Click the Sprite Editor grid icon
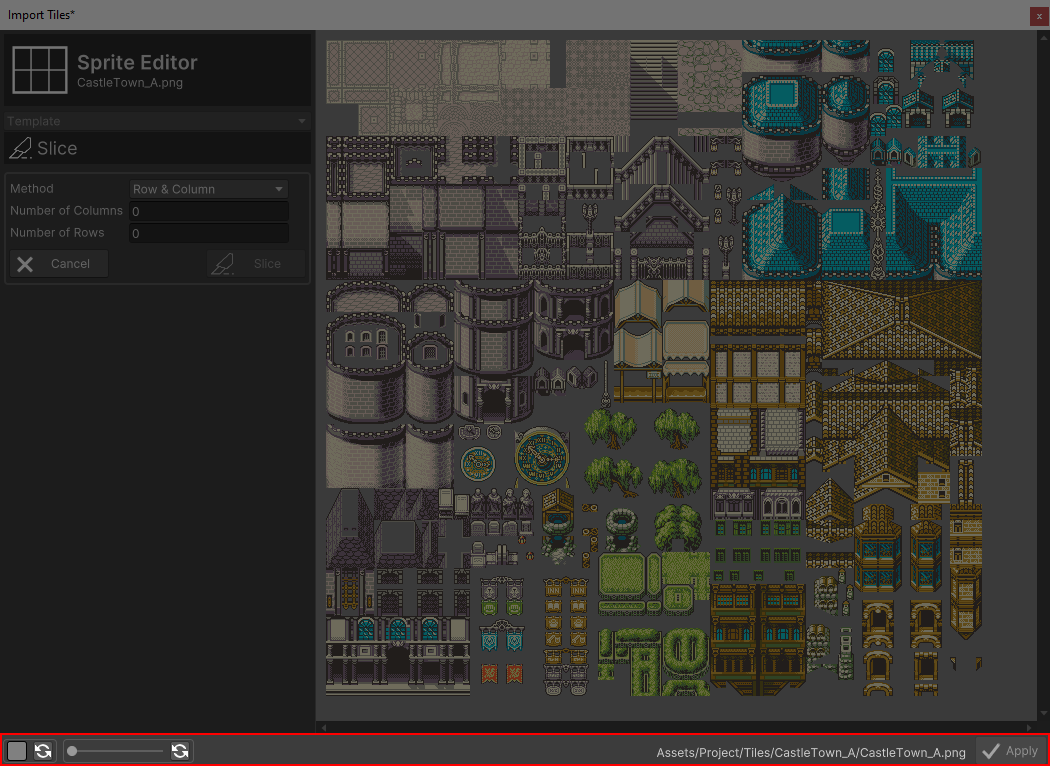1050x766 pixels. point(40,70)
